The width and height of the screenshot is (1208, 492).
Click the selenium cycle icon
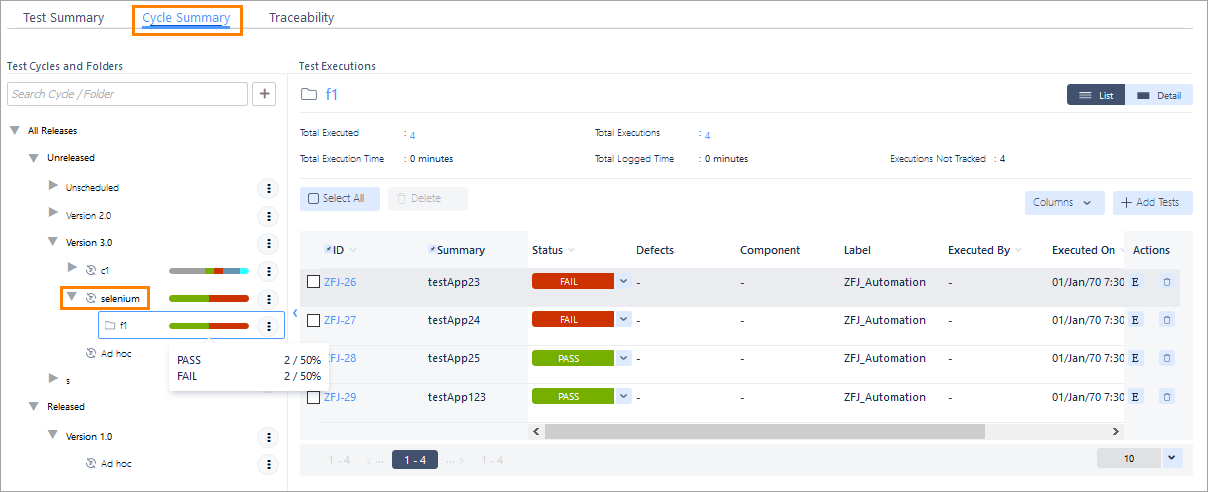click(91, 298)
